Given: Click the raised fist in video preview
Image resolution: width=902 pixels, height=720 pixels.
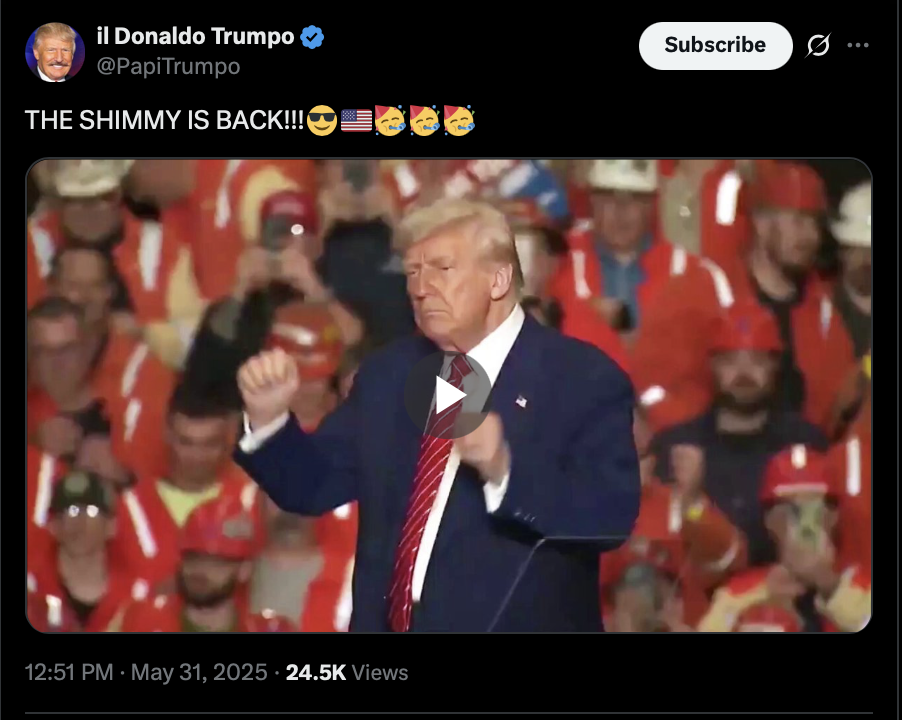Looking at the screenshot, I should [267, 384].
